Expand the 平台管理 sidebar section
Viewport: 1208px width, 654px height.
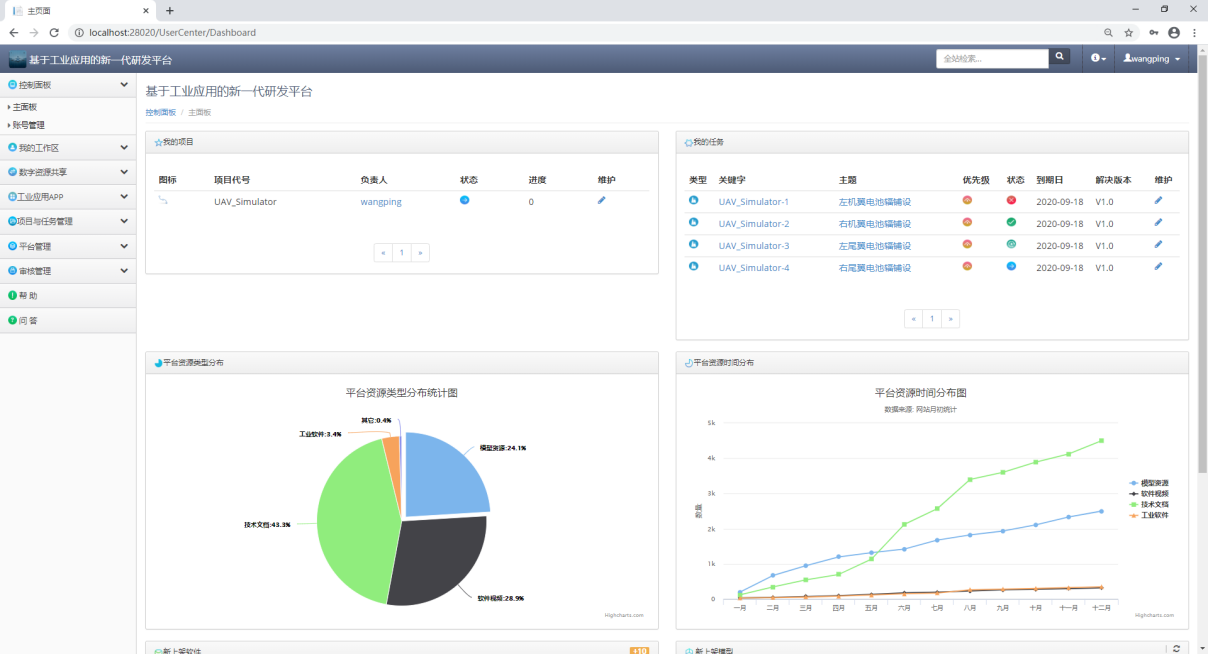click(x=68, y=246)
